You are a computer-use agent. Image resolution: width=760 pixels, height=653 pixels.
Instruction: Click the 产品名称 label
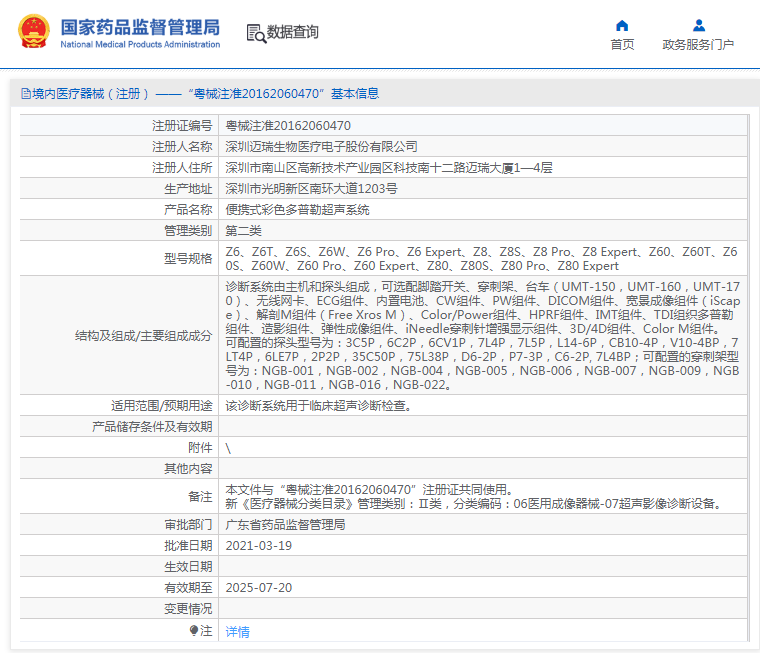click(188, 209)
